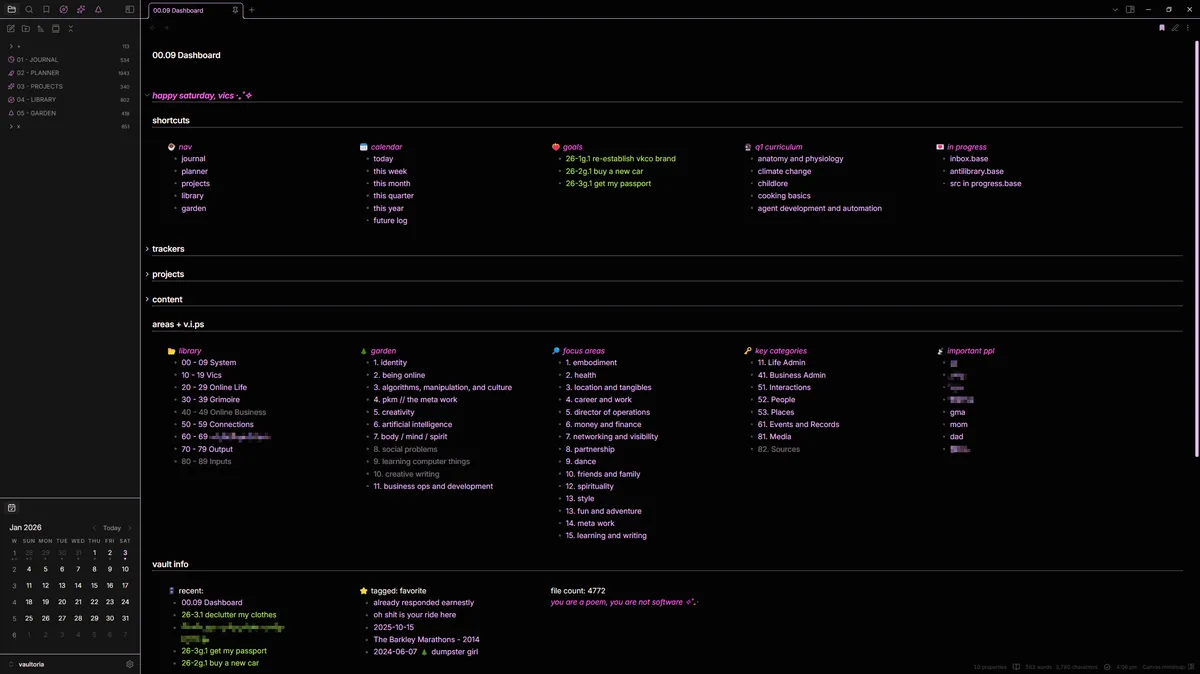Switch to editing view with the pencil icon
This screenshot has width=1200, height=674.
click(x=1175, y=28)
